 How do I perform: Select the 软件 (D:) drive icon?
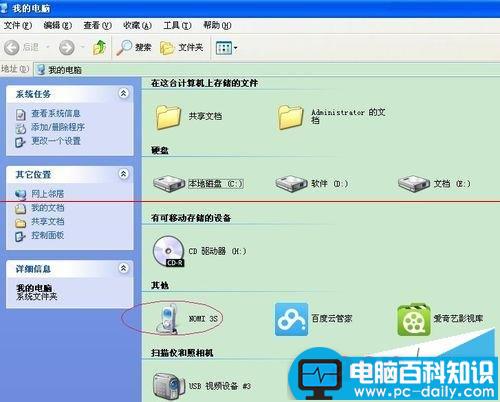pyautogui.click(x=291, y=184)
